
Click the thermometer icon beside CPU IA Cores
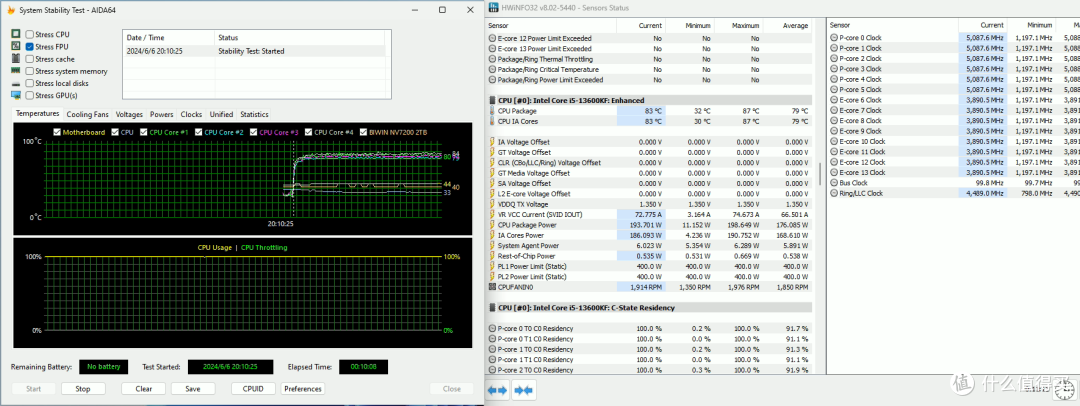492,121
